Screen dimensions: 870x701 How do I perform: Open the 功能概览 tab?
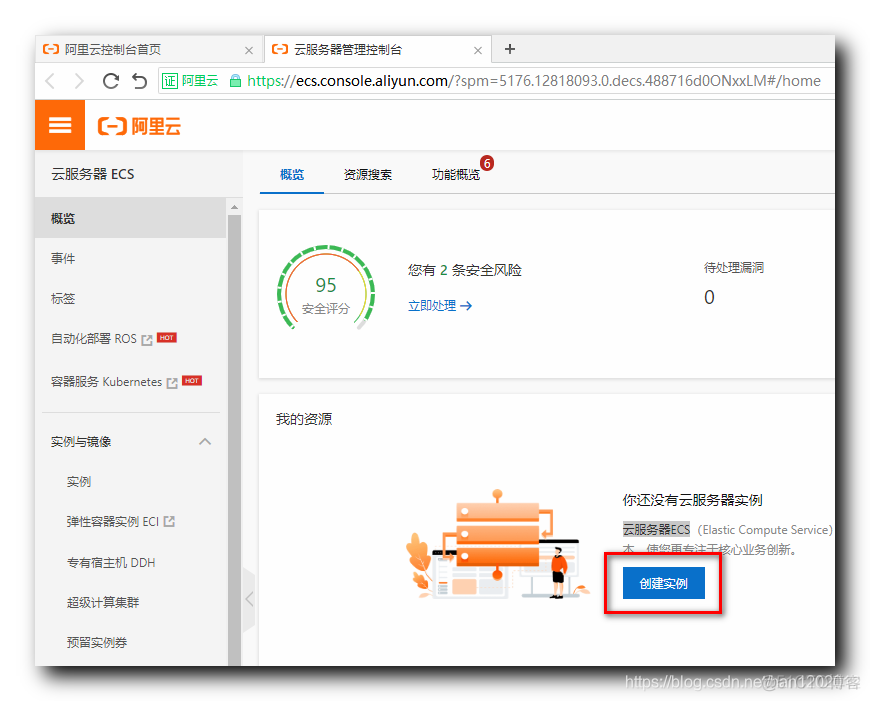[x=456, y=175]
